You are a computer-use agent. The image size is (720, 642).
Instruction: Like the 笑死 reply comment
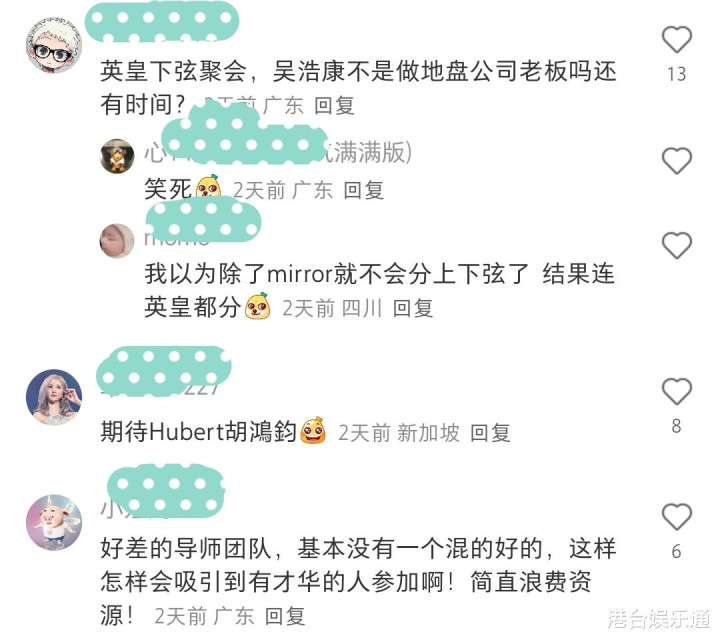pos(676,161)
